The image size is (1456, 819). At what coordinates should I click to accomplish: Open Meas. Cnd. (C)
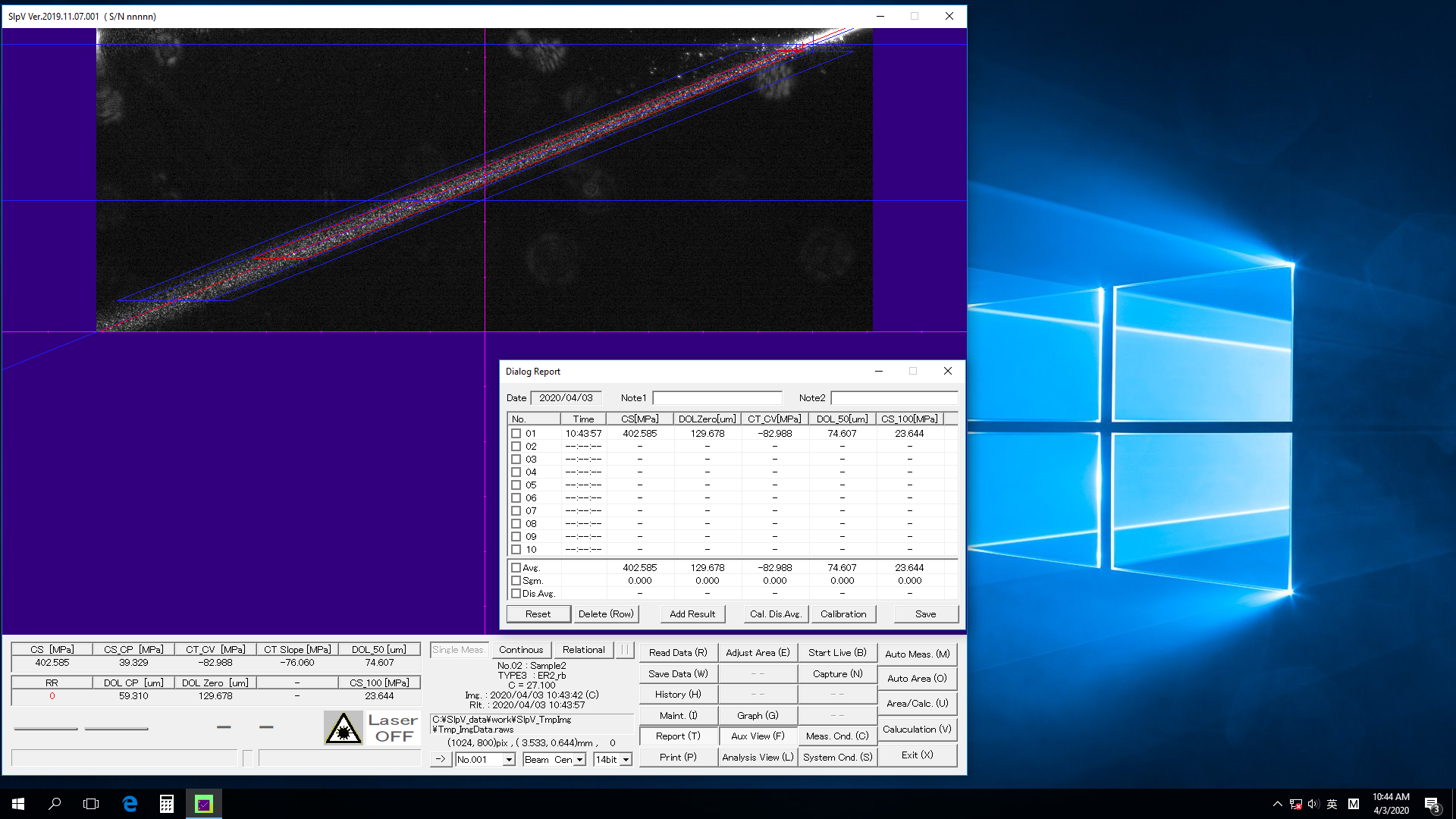pyautogui.click(x=837, y=736)
